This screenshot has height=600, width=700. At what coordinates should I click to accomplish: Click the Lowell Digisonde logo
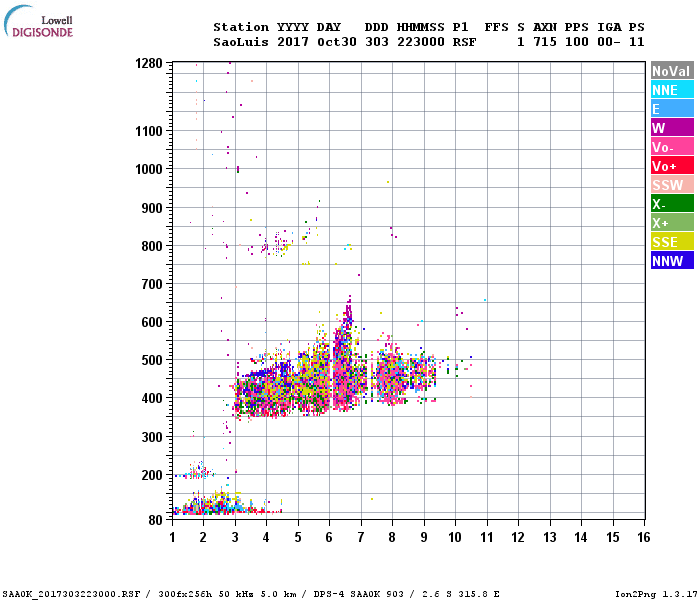click(38, 21)
